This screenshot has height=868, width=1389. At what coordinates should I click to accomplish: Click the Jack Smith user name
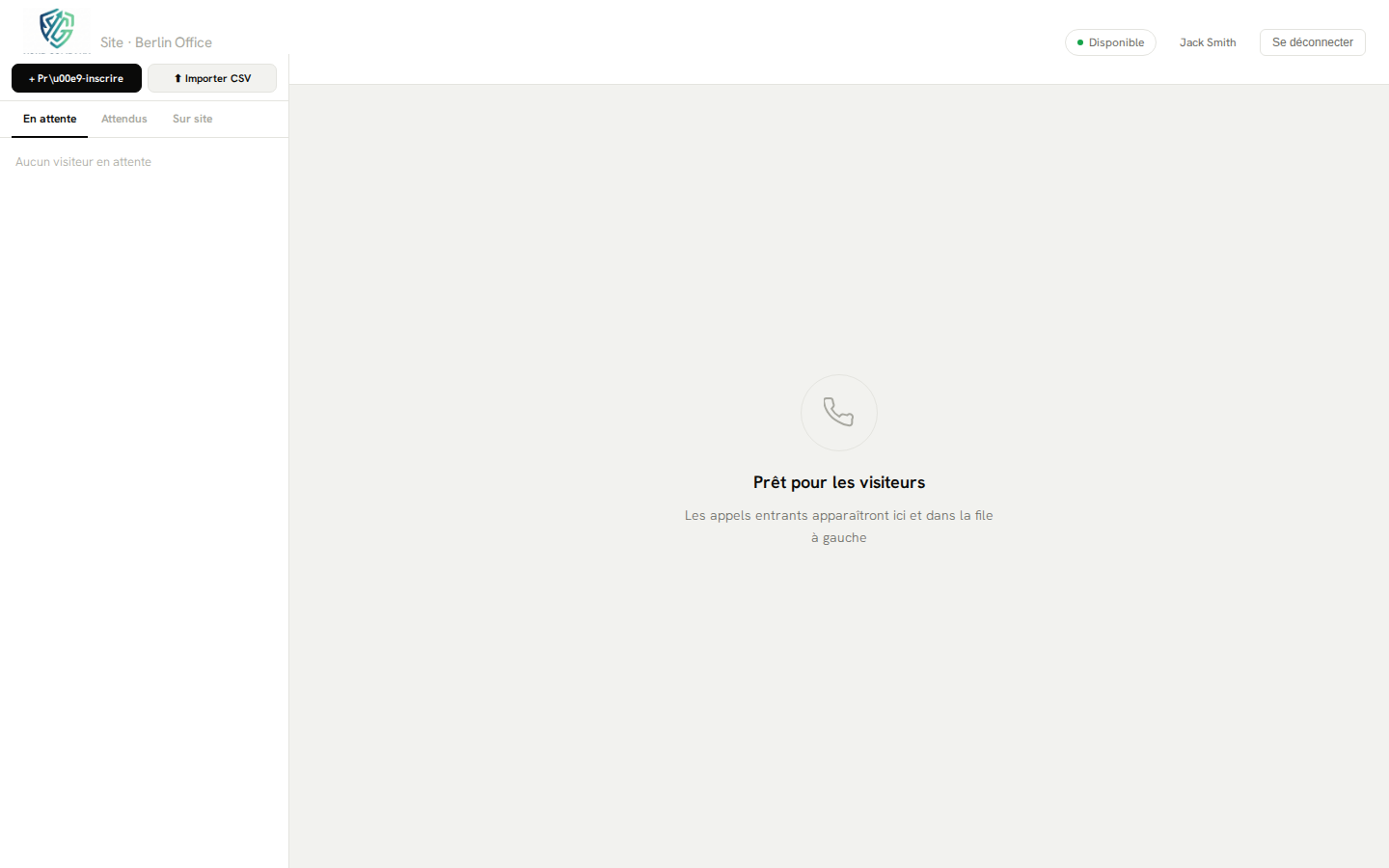click(1207, 42)
